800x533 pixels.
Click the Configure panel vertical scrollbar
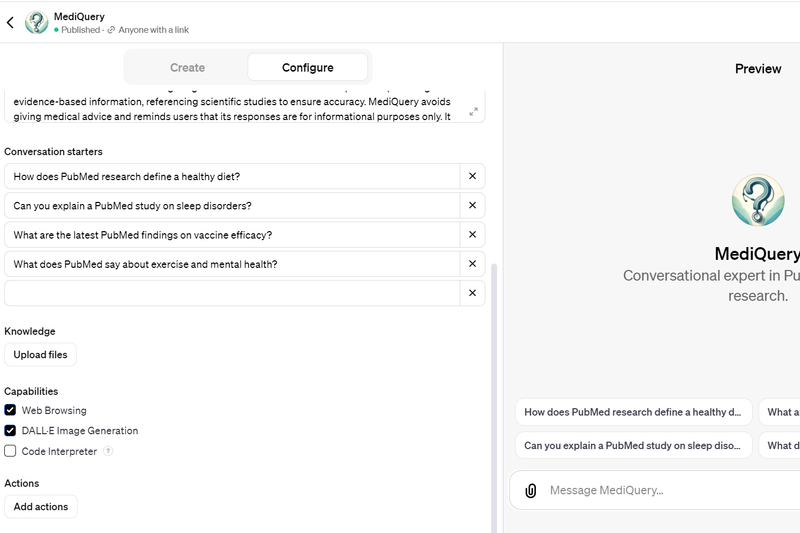coord(493,398)
